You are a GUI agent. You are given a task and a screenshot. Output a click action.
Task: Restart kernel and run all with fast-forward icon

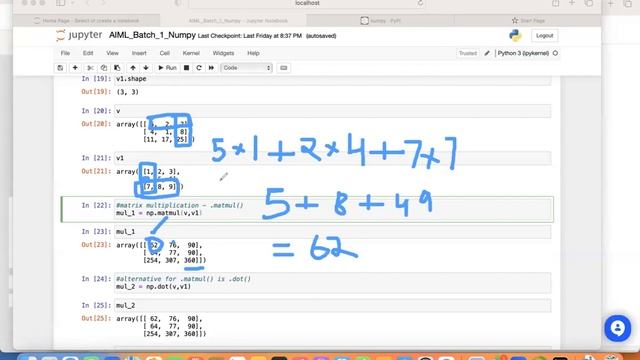click(211, 68)
